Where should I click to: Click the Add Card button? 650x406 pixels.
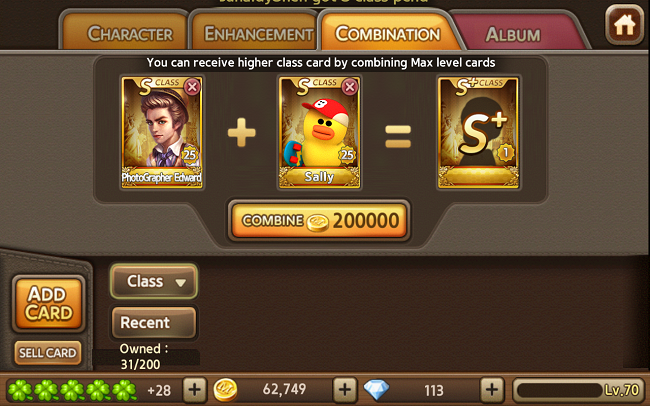pos(49,304)
